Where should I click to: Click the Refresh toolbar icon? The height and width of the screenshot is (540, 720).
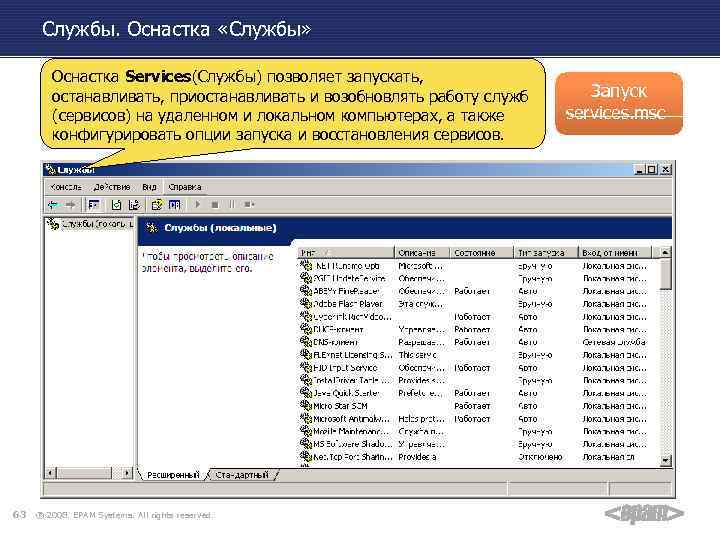coord(116,205)
